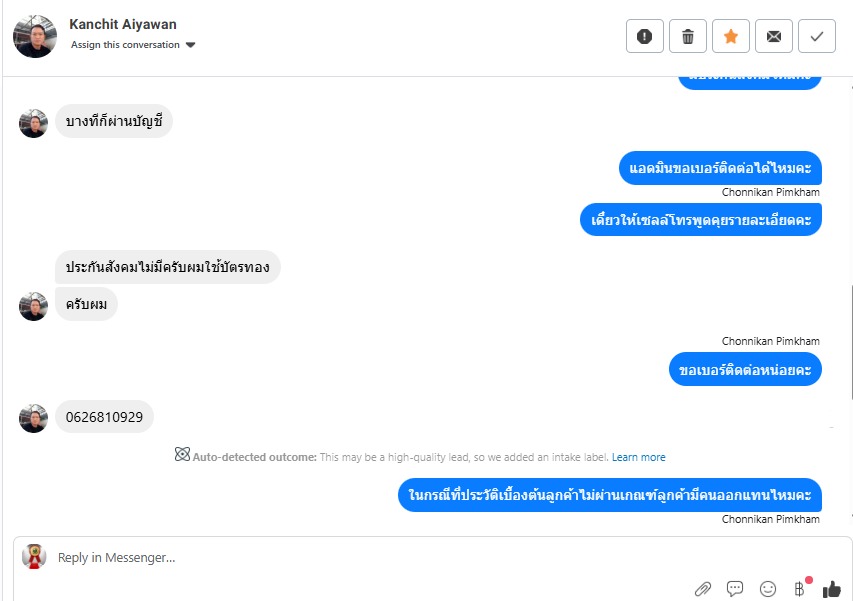Mark the conversation as done with the checkmark
This screenshot has width=853, height=601.
(x=817, y=36)
